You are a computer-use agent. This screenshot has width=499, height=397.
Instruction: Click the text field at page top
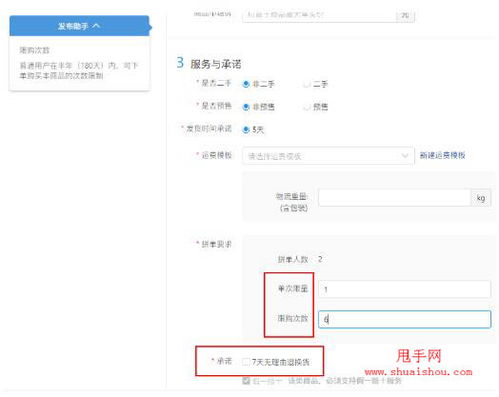(x=319, y=15)
